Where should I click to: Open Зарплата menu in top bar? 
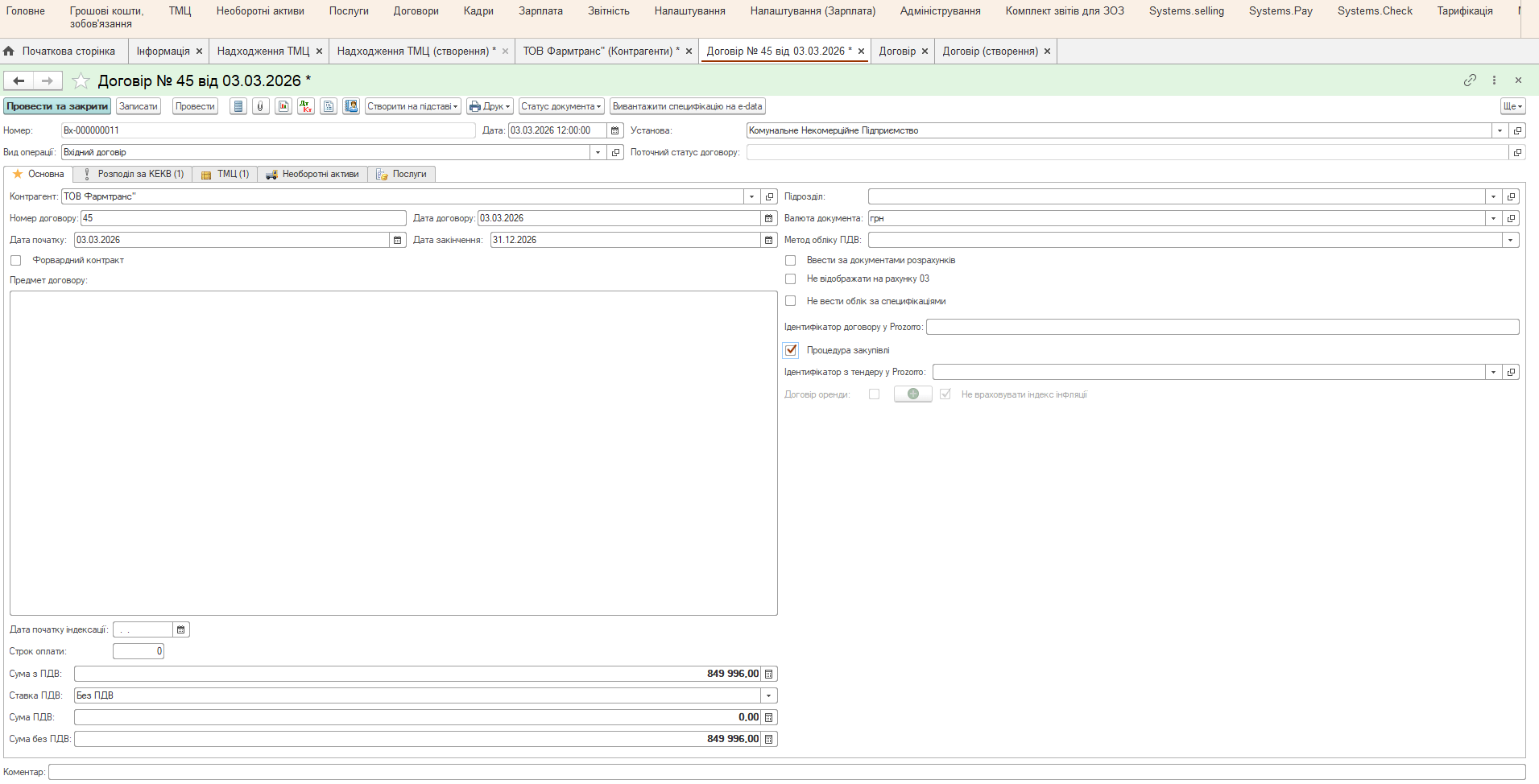[x=540, y=11]
